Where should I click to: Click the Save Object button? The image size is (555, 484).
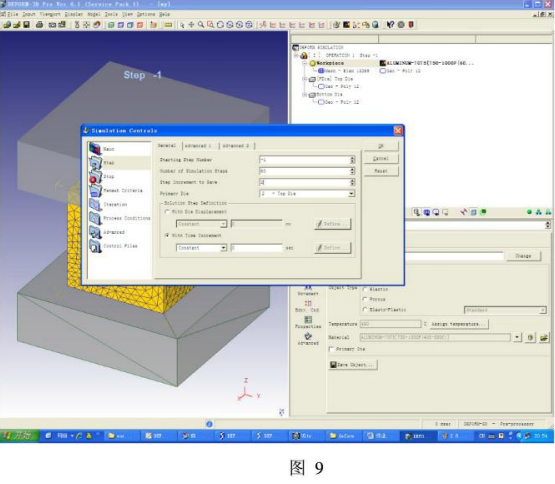[x=353, y=365]
